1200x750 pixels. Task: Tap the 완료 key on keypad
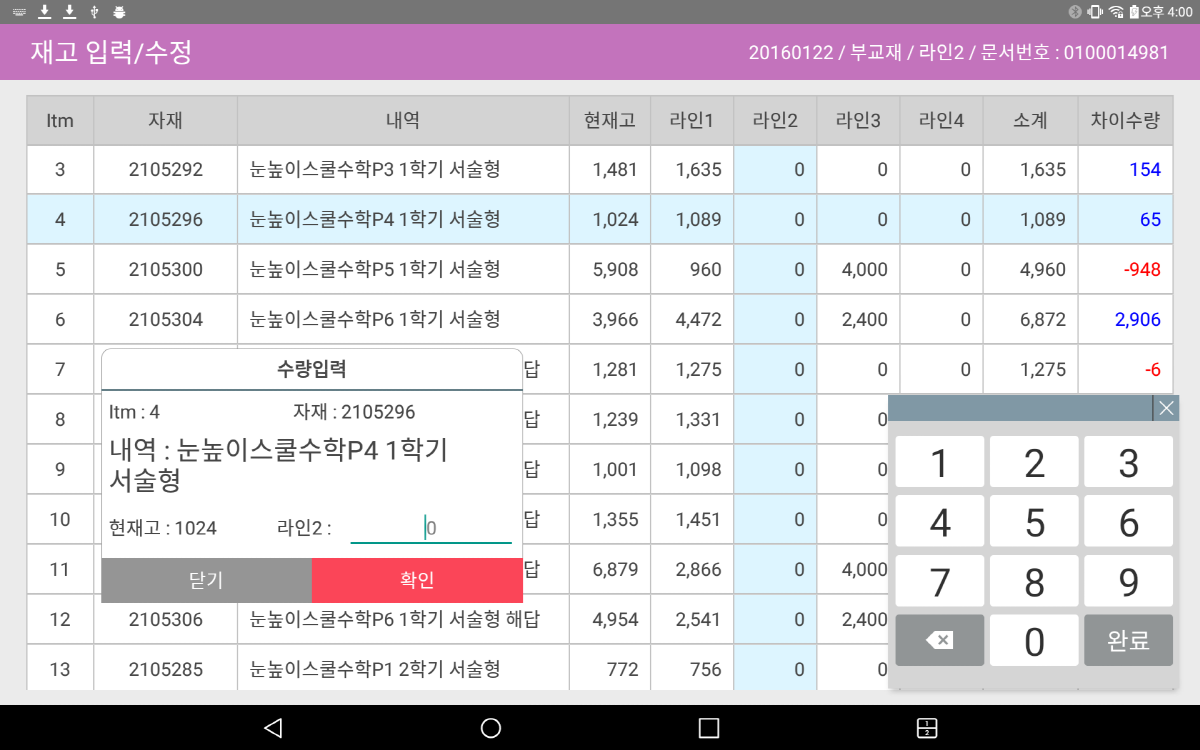pos(1129,640)
